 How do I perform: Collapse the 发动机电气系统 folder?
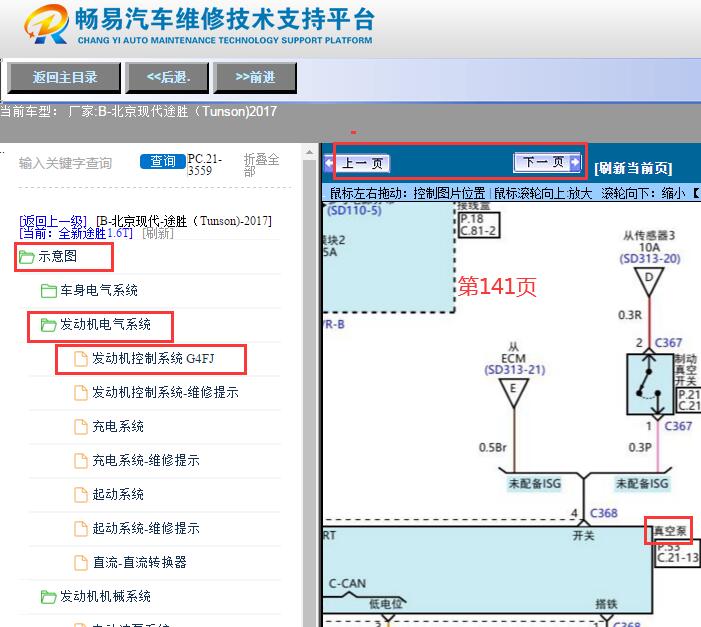pos(106,324)
